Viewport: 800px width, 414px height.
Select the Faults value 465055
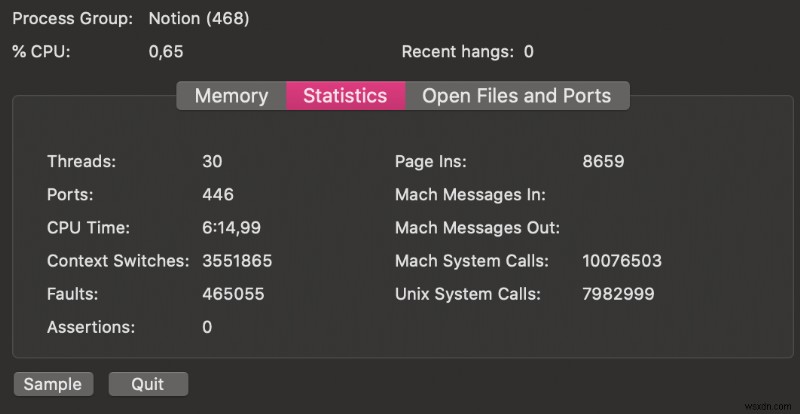[233, 294]
